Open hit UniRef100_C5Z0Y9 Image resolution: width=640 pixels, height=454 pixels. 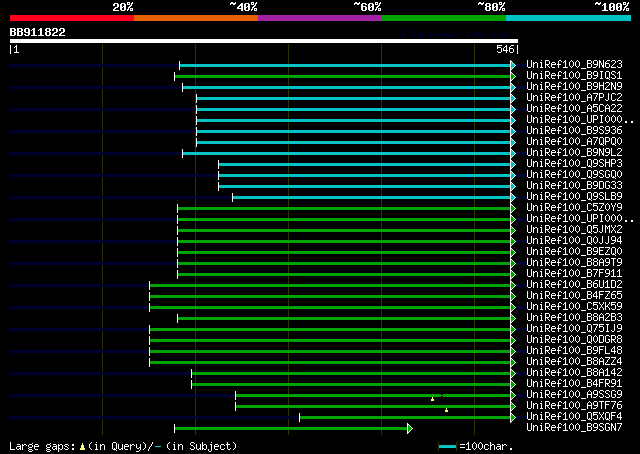574,208
